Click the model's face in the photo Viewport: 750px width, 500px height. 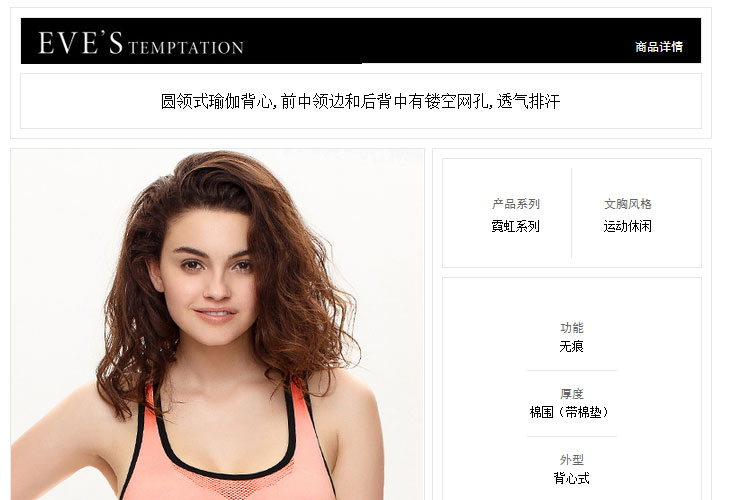[210, 280]
